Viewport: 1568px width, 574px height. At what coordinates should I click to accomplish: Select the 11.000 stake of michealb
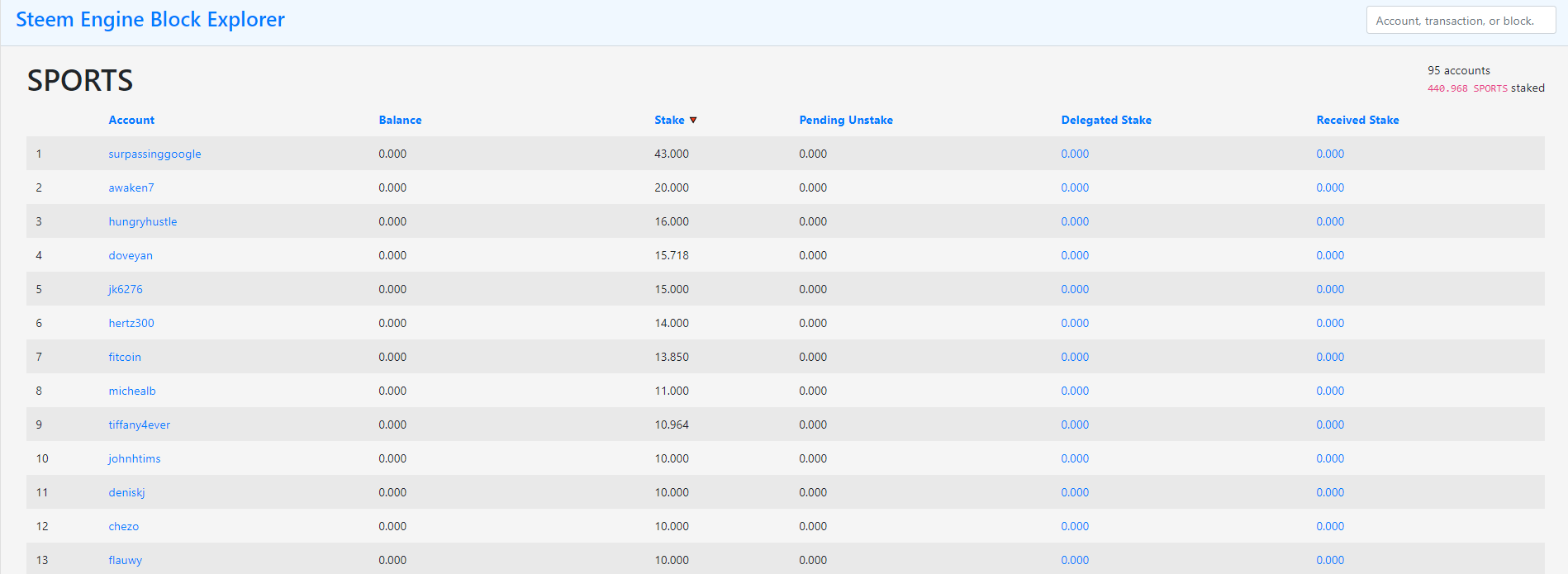click(x=672, y=391)
